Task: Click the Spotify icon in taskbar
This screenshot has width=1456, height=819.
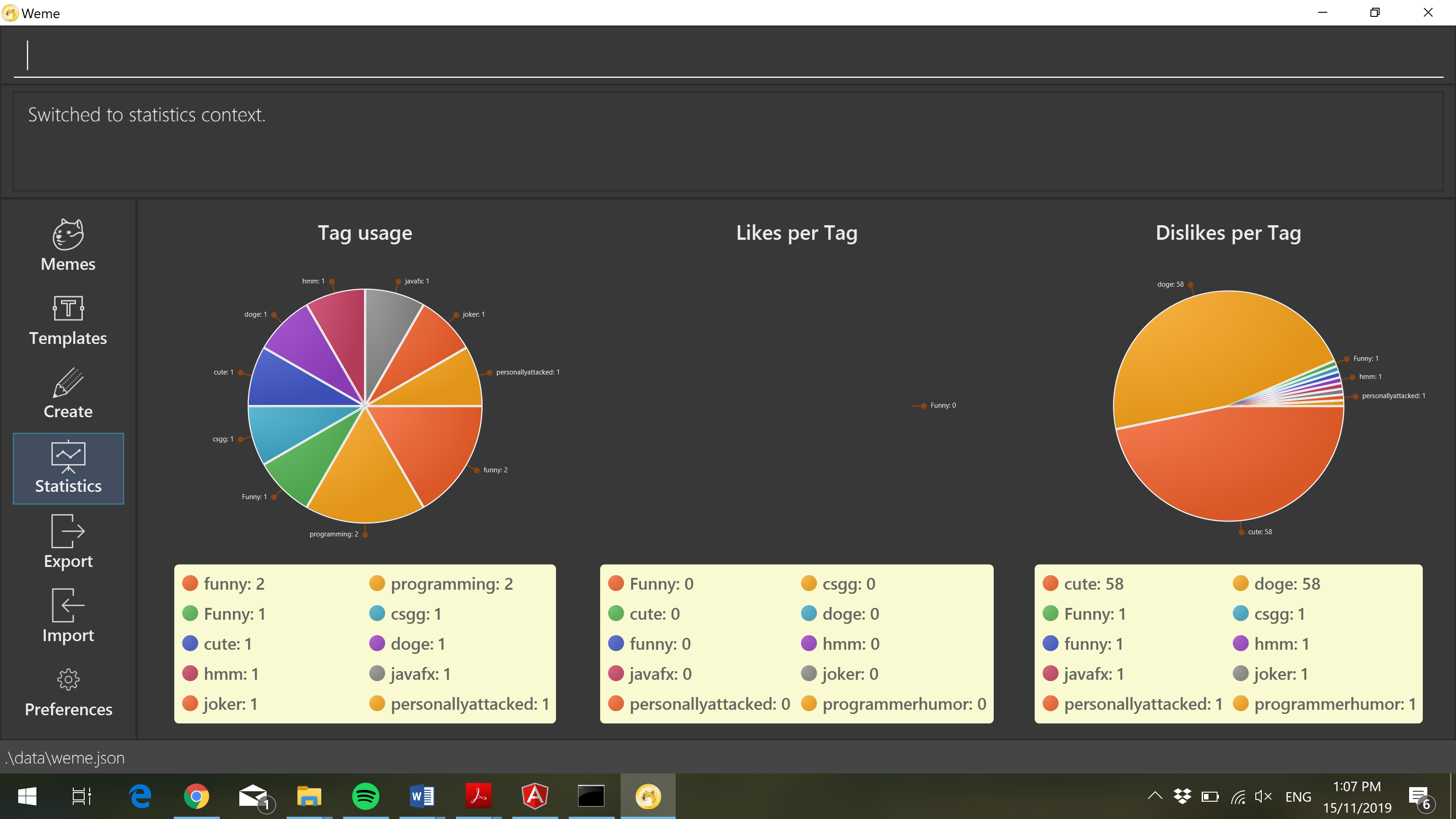Action: [x=365, y=796]
